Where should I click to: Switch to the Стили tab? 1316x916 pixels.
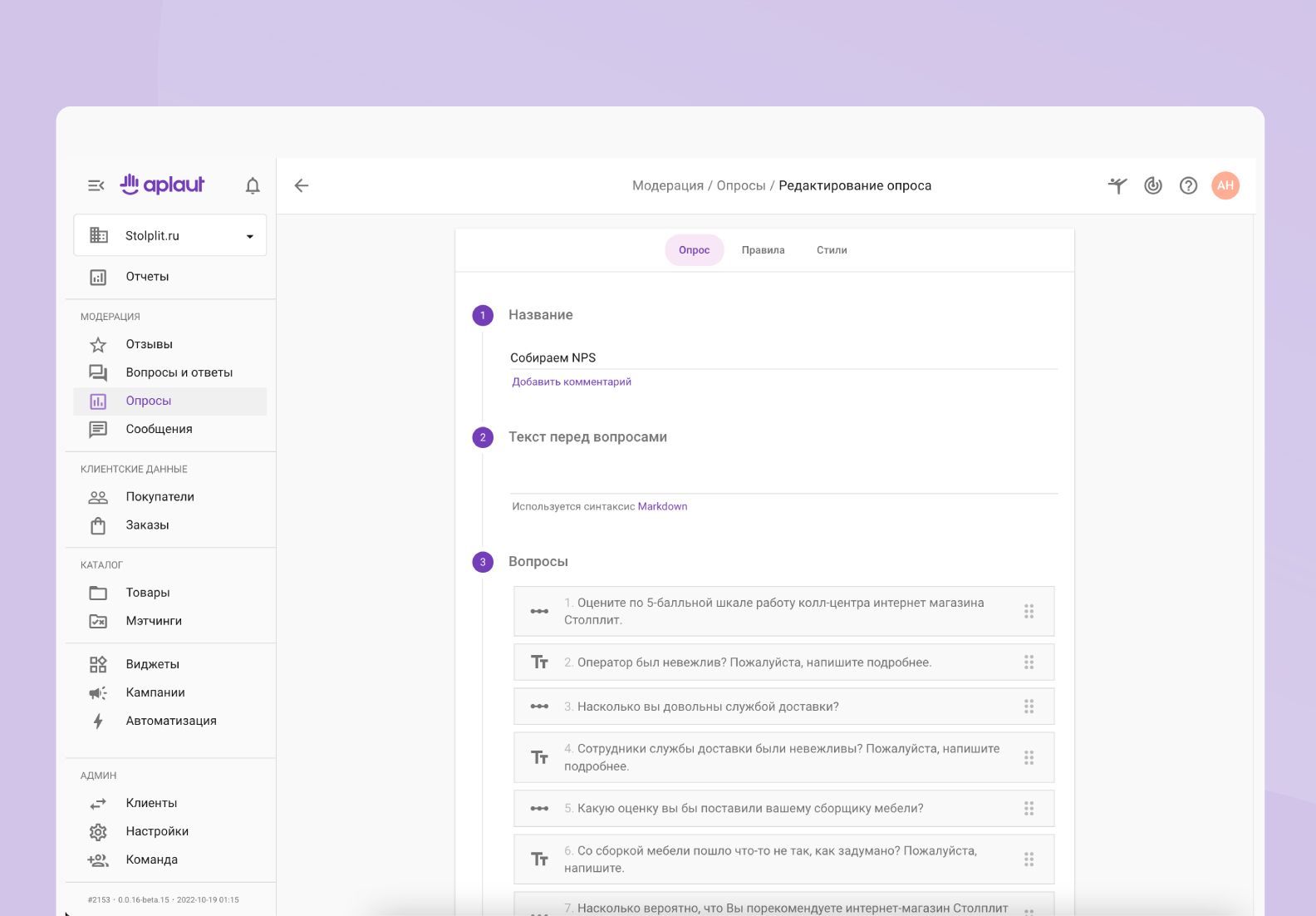click(831, 250)
